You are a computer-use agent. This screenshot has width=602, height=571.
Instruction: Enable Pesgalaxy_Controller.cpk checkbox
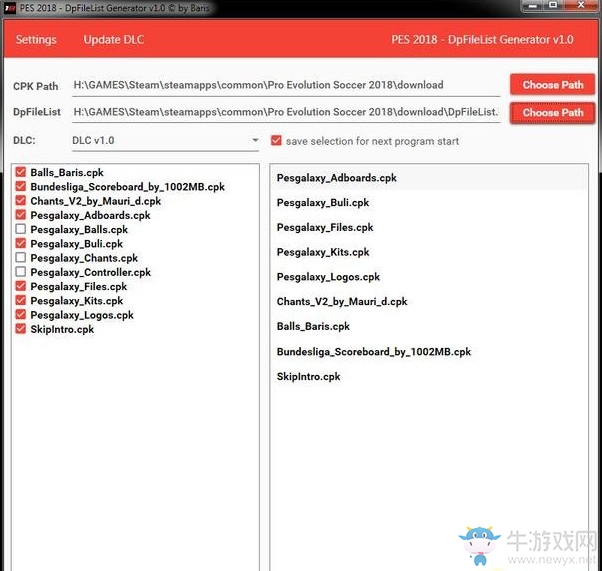[21, 271]
